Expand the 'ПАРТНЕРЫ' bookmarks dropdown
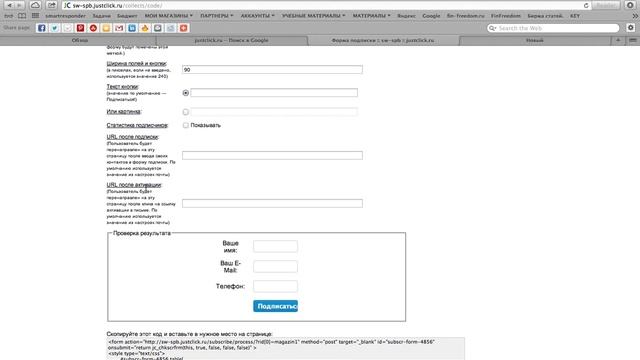Viewport: 640px width, 360px height. tap(217, 16)
